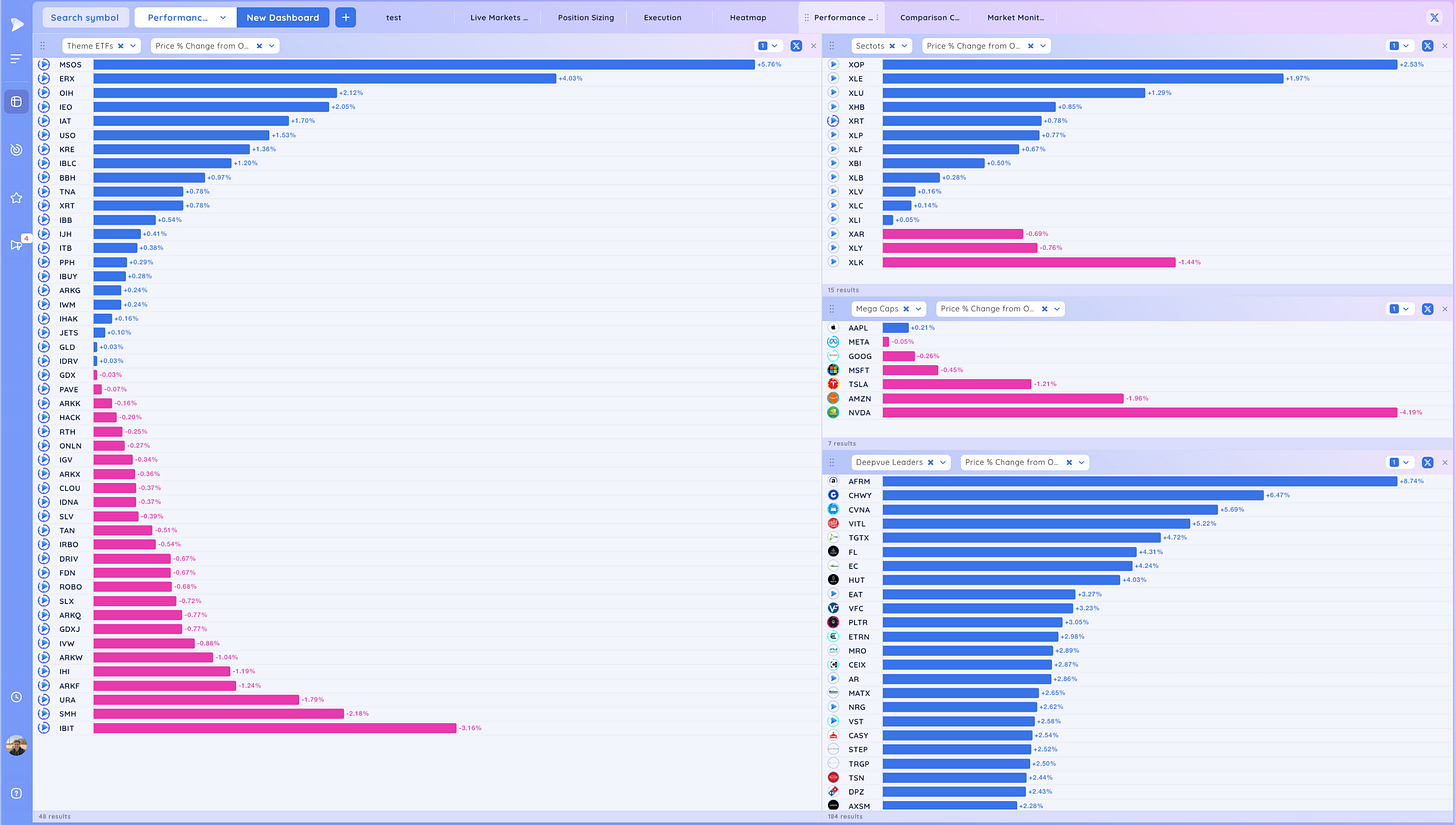The image size is (1456, 825).
Task: Clear the Deepvue Leaders list selection
Action: click(x=930, y=462)
